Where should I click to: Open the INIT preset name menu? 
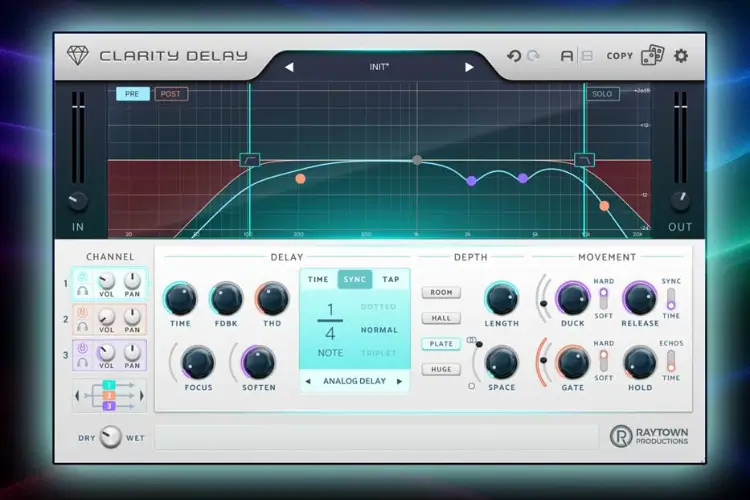coord(379,67)
